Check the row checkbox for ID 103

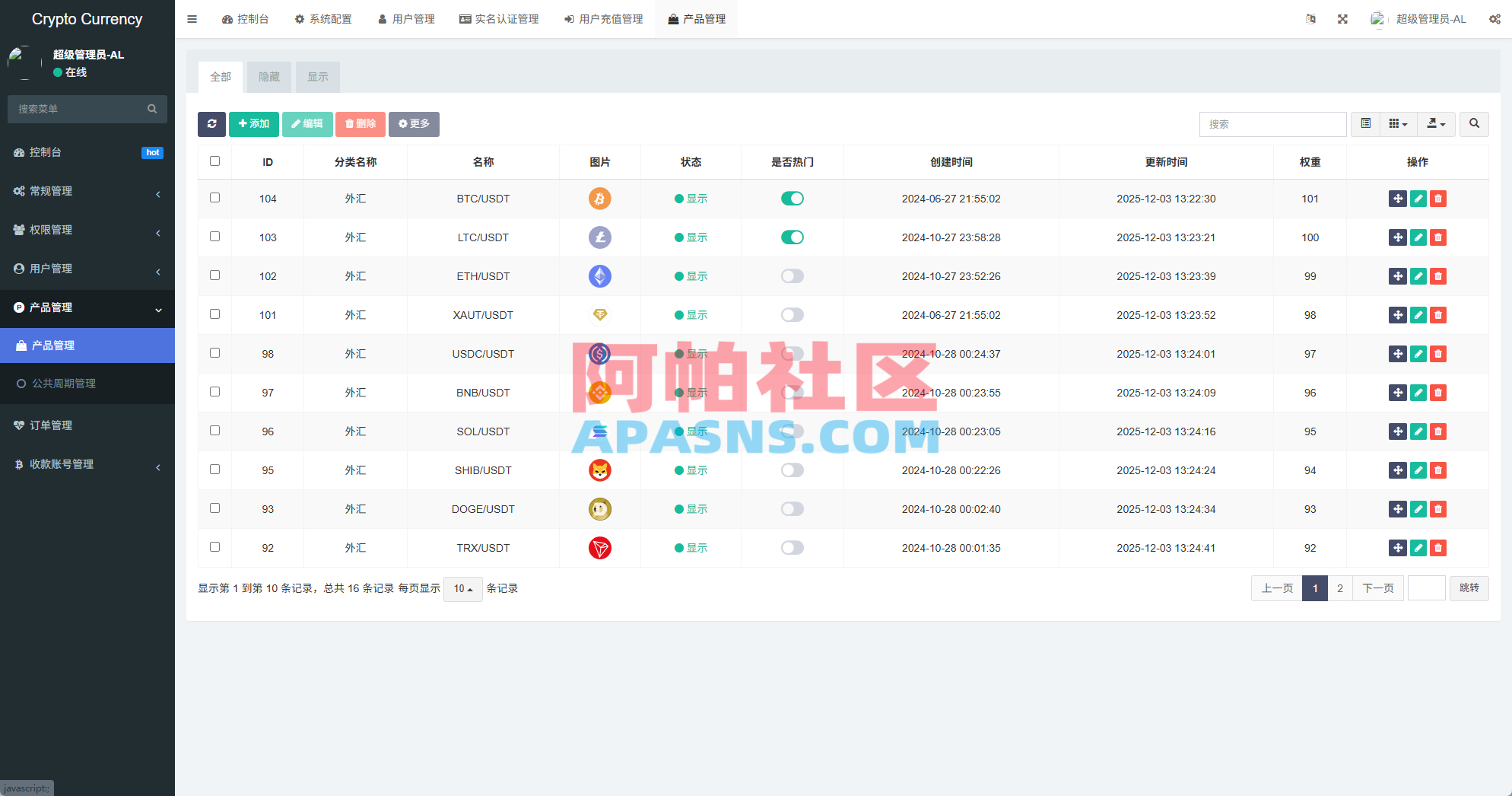(x=214, y=237)
